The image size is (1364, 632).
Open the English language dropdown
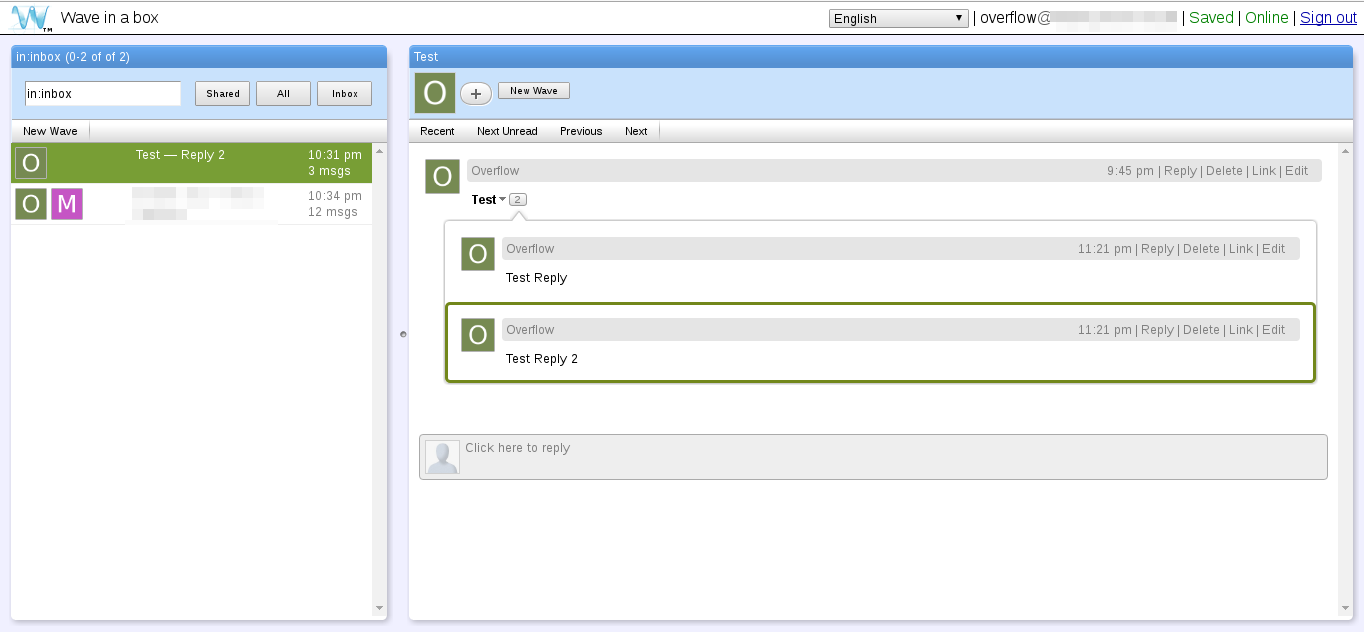(898, 18)
